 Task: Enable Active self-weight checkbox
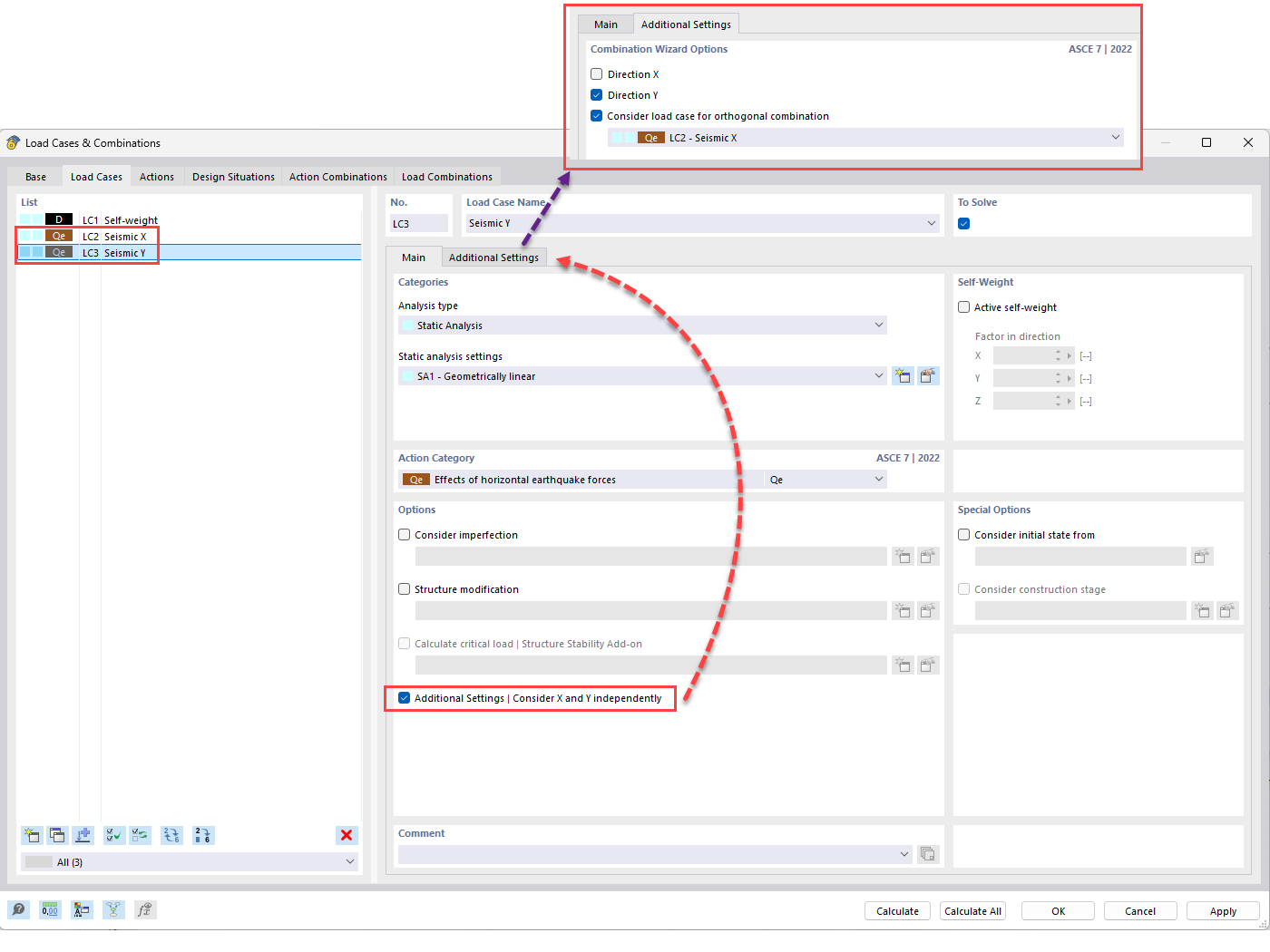click(x=964, y=307)
